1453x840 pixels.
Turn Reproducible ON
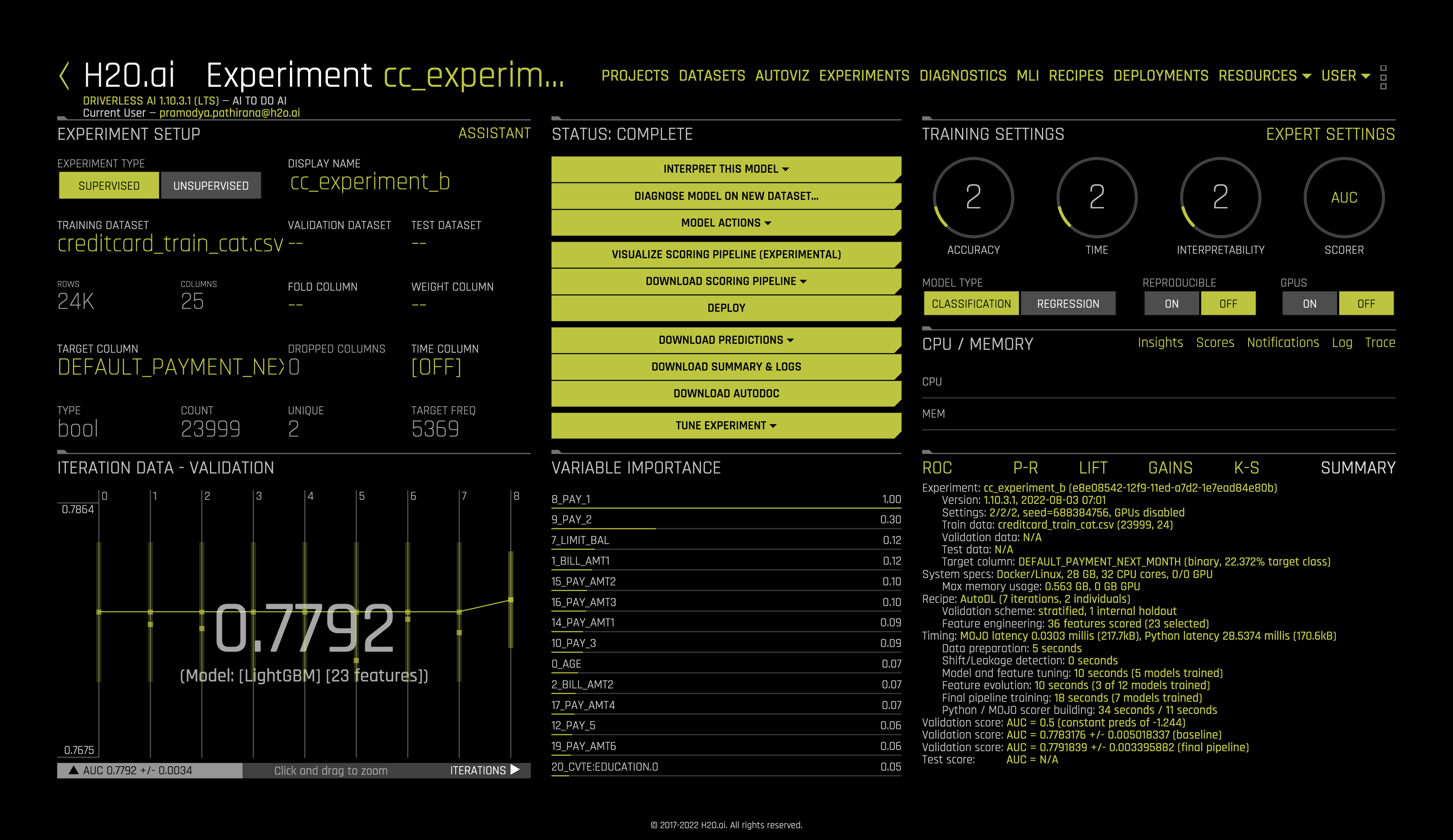1172,303
